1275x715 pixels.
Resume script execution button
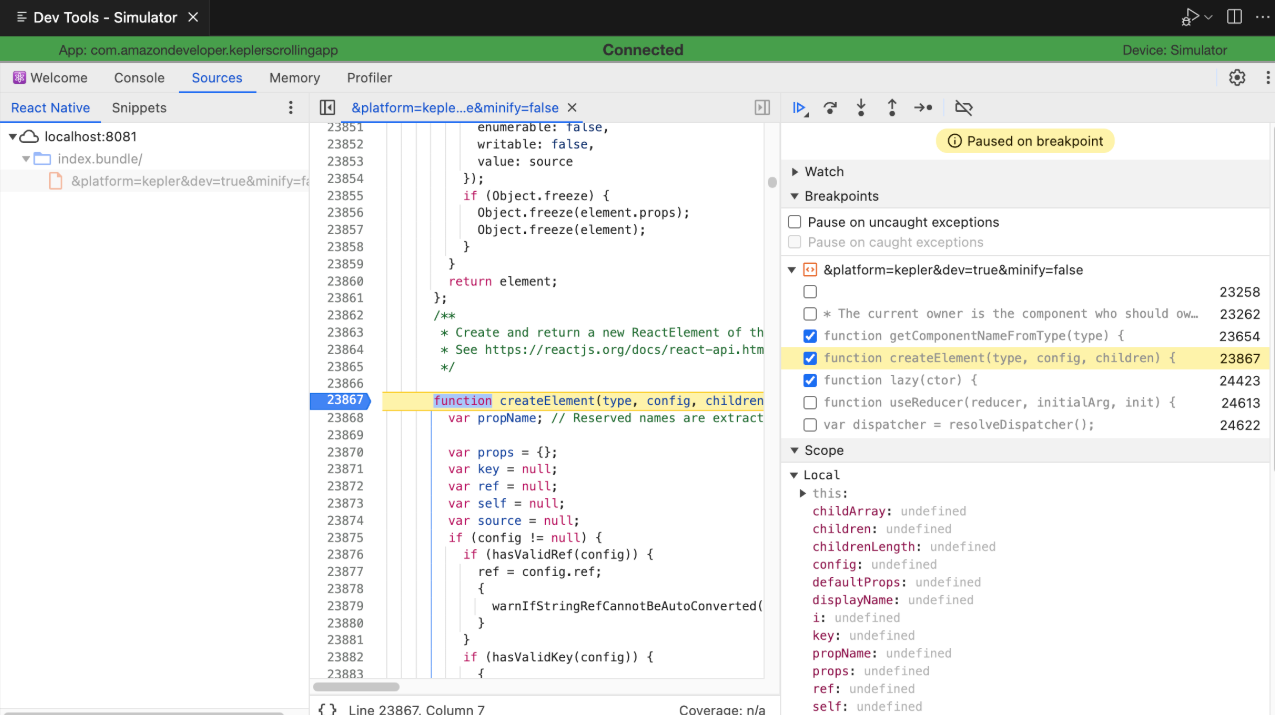pyautogui.click(x=799, y=108)
